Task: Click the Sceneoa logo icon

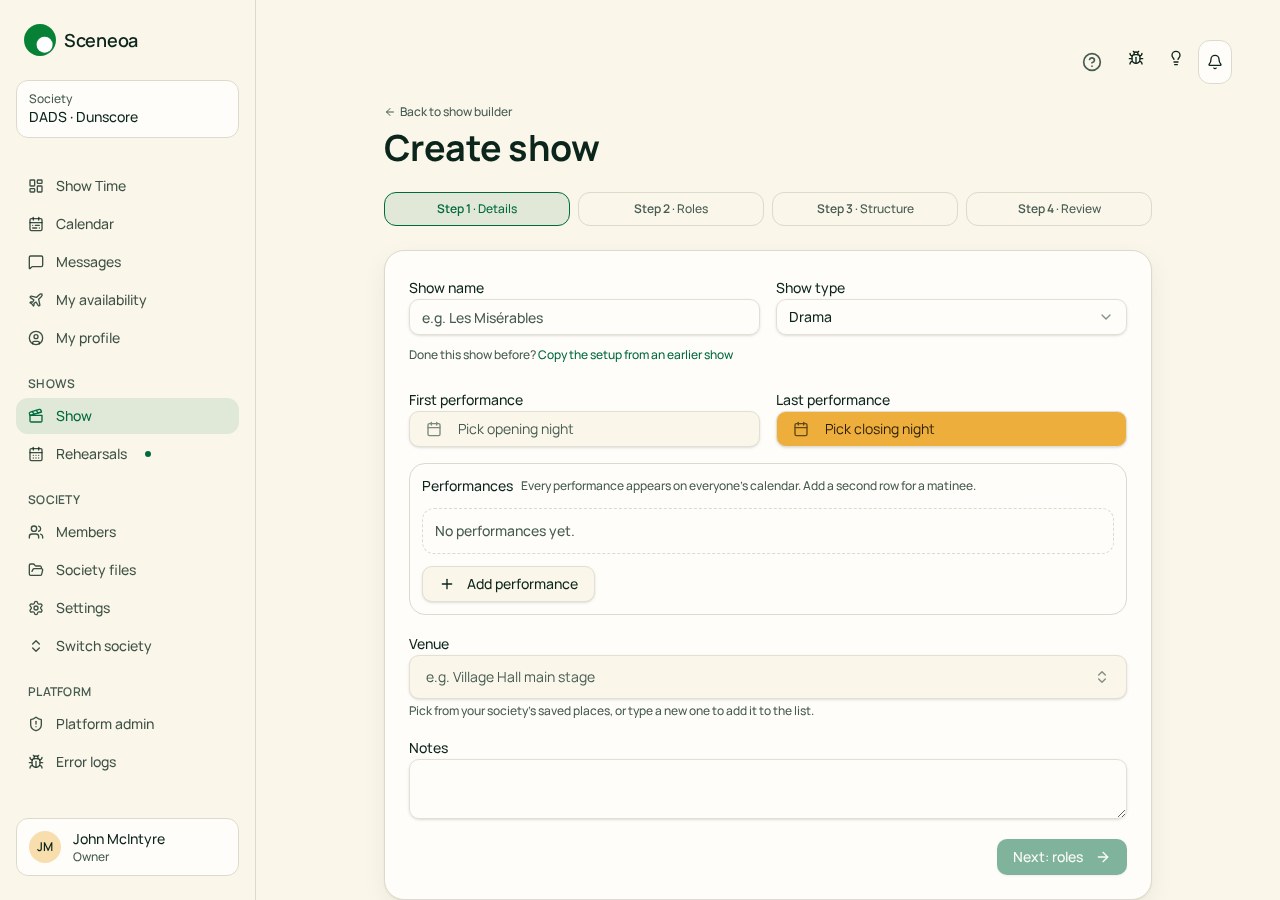Action: pyautogui.click(x=40, y=40)
